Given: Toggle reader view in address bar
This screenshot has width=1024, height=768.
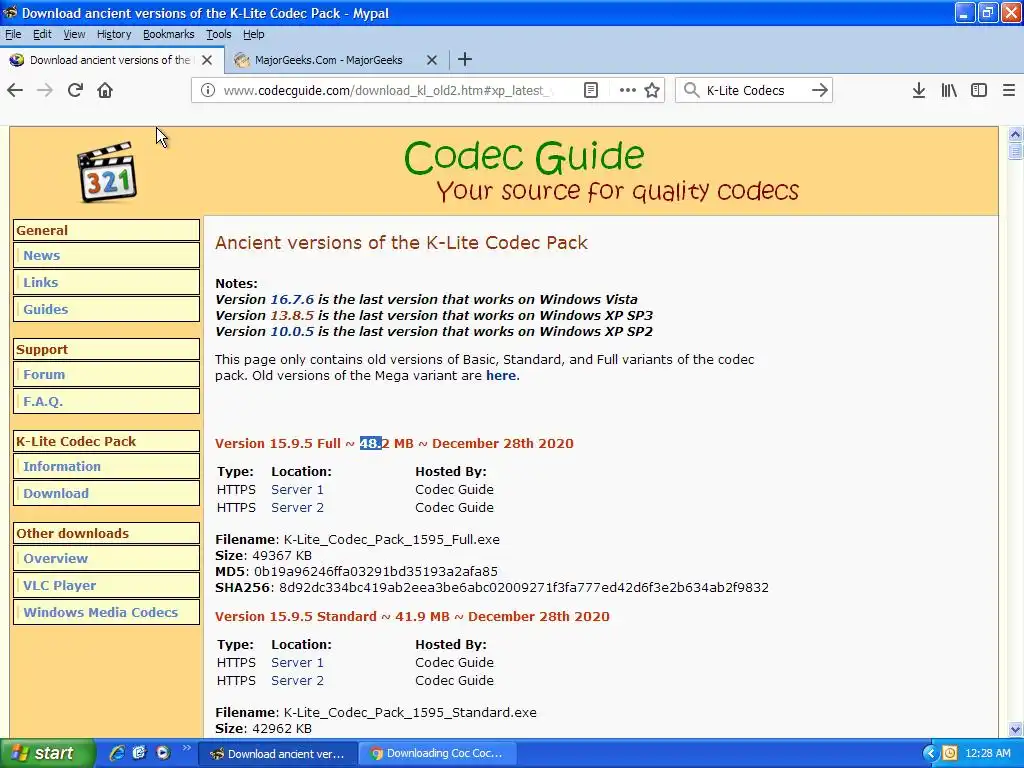Looking at the screenshot, I should [591, 90].
